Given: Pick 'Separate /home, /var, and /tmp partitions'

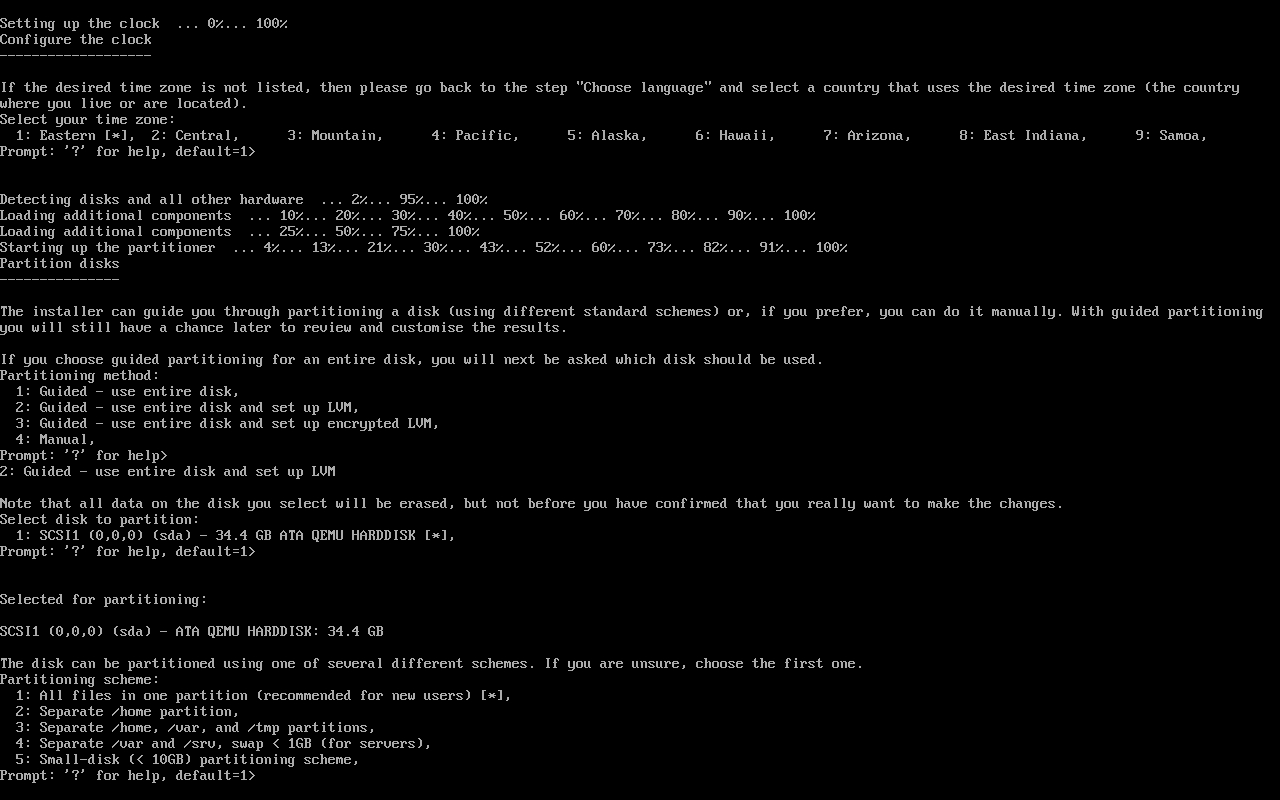Looking at the screenshot, I should click(x=195, y=728).
